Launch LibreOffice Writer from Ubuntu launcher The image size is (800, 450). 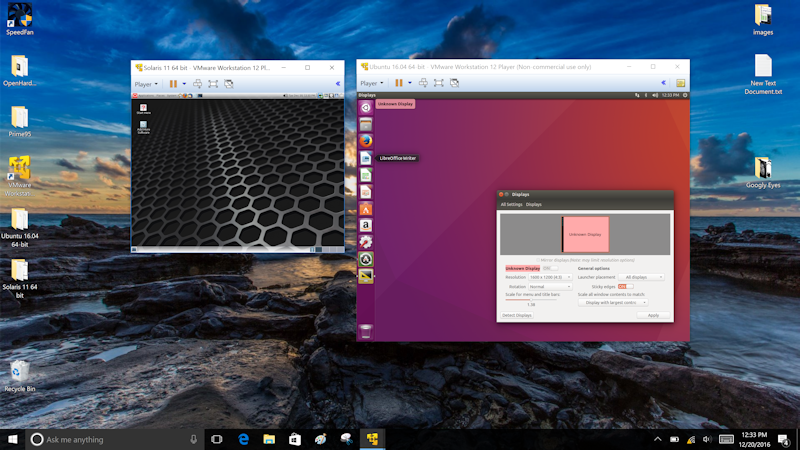(365, 158)
